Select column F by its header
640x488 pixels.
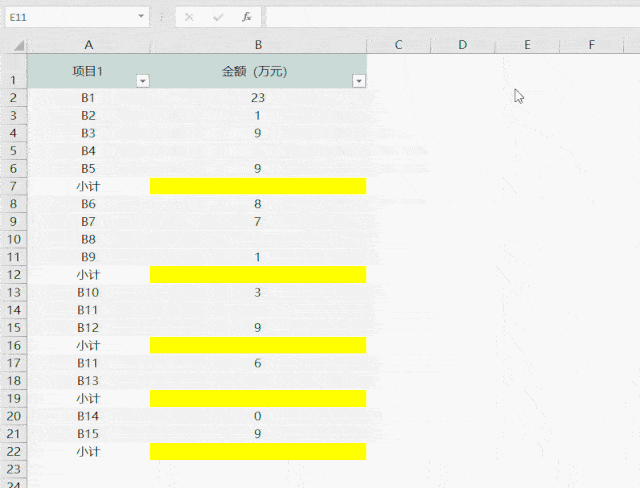591,45
